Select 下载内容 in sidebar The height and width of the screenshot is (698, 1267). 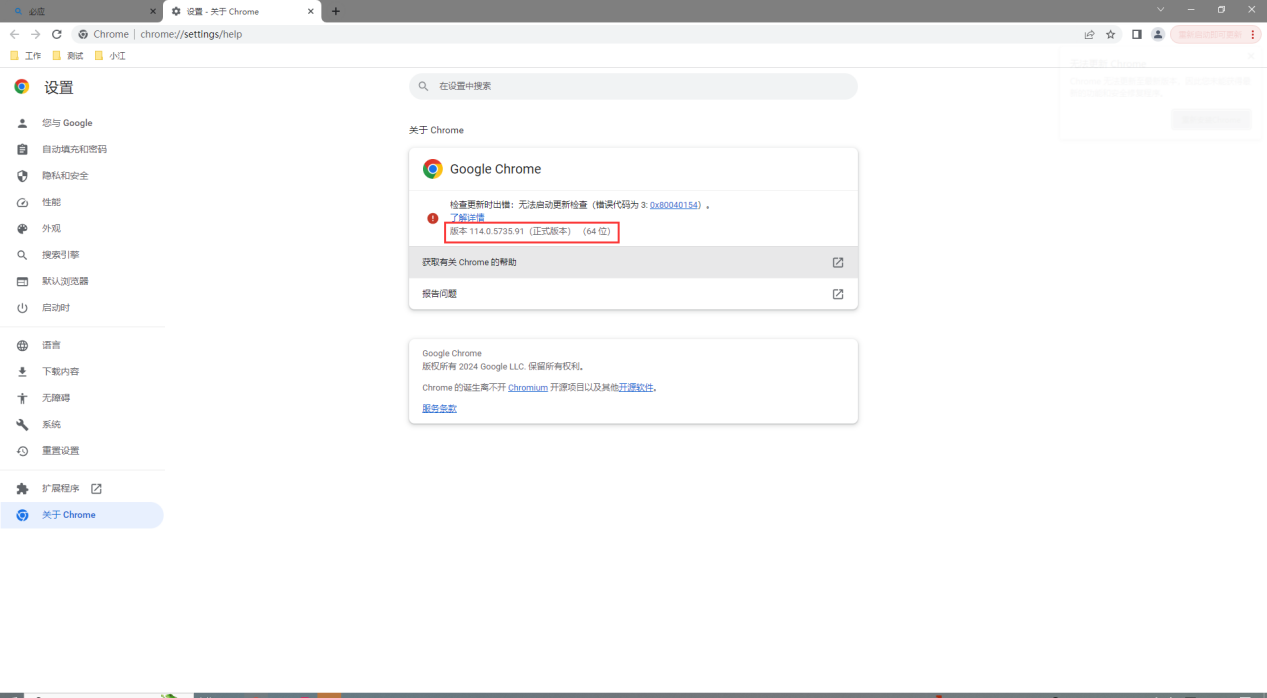(x=60, y=372)
